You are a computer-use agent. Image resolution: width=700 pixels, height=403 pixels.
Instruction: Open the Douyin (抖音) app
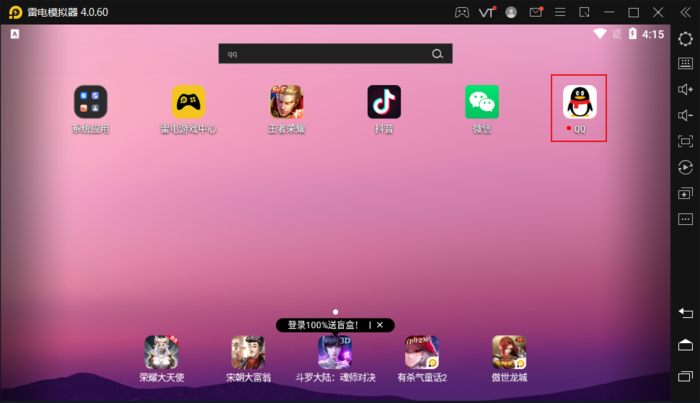(384, 103)
